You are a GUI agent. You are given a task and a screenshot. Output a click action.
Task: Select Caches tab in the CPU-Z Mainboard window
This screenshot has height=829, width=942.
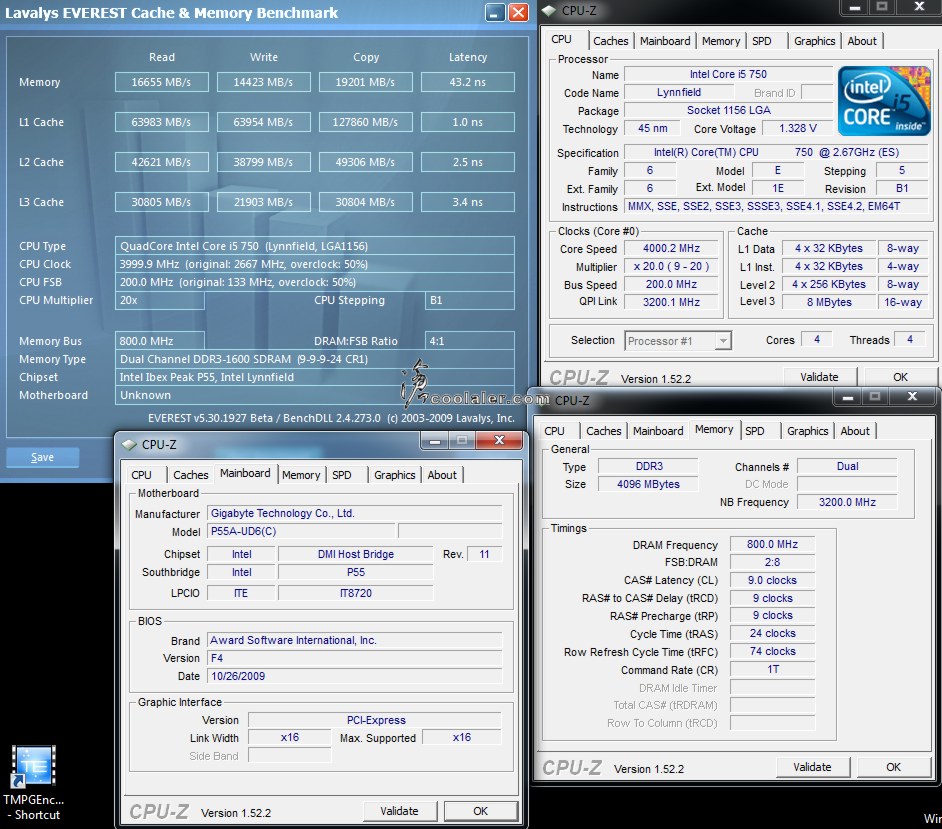pos(190,475)
